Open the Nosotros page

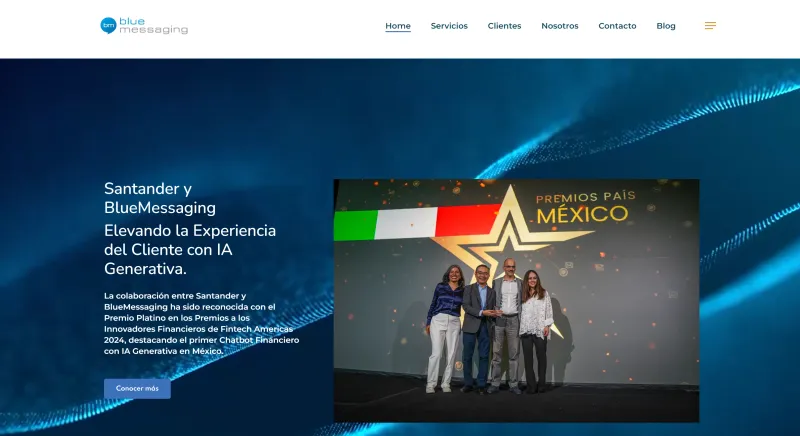(560, 26)
